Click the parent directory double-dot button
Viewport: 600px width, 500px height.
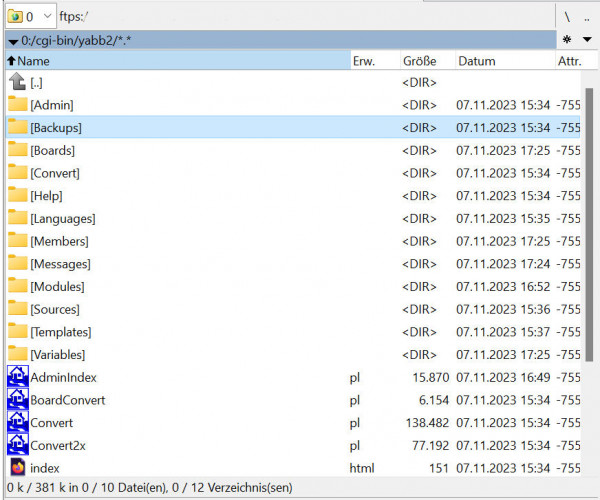point(587,17)
